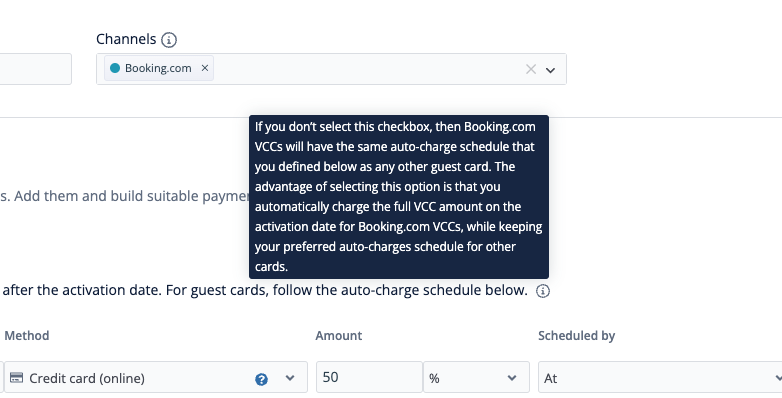Toggle the guest cards auto-charge checkbox label text
Image resolution: width=782 pixels, height=398 pixels.
(x=265, y=290)
